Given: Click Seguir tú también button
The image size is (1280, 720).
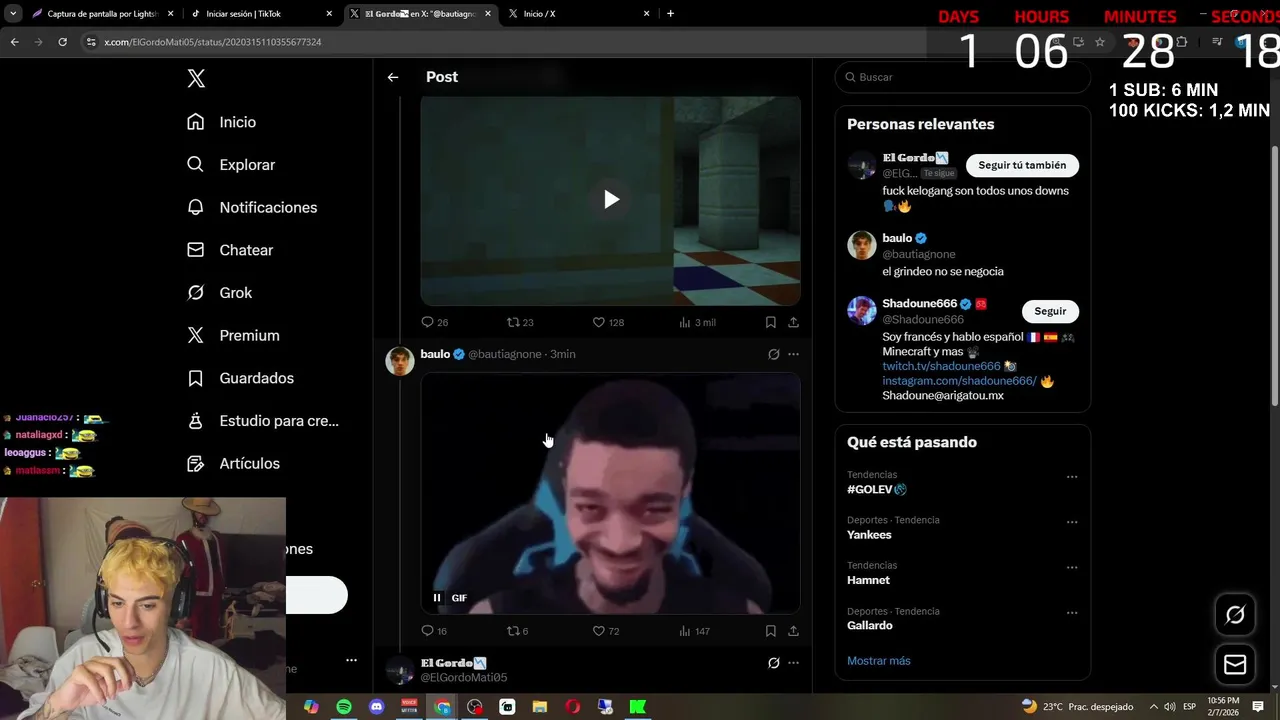Looking at the screenshot, I should (x=1022, y=165).
